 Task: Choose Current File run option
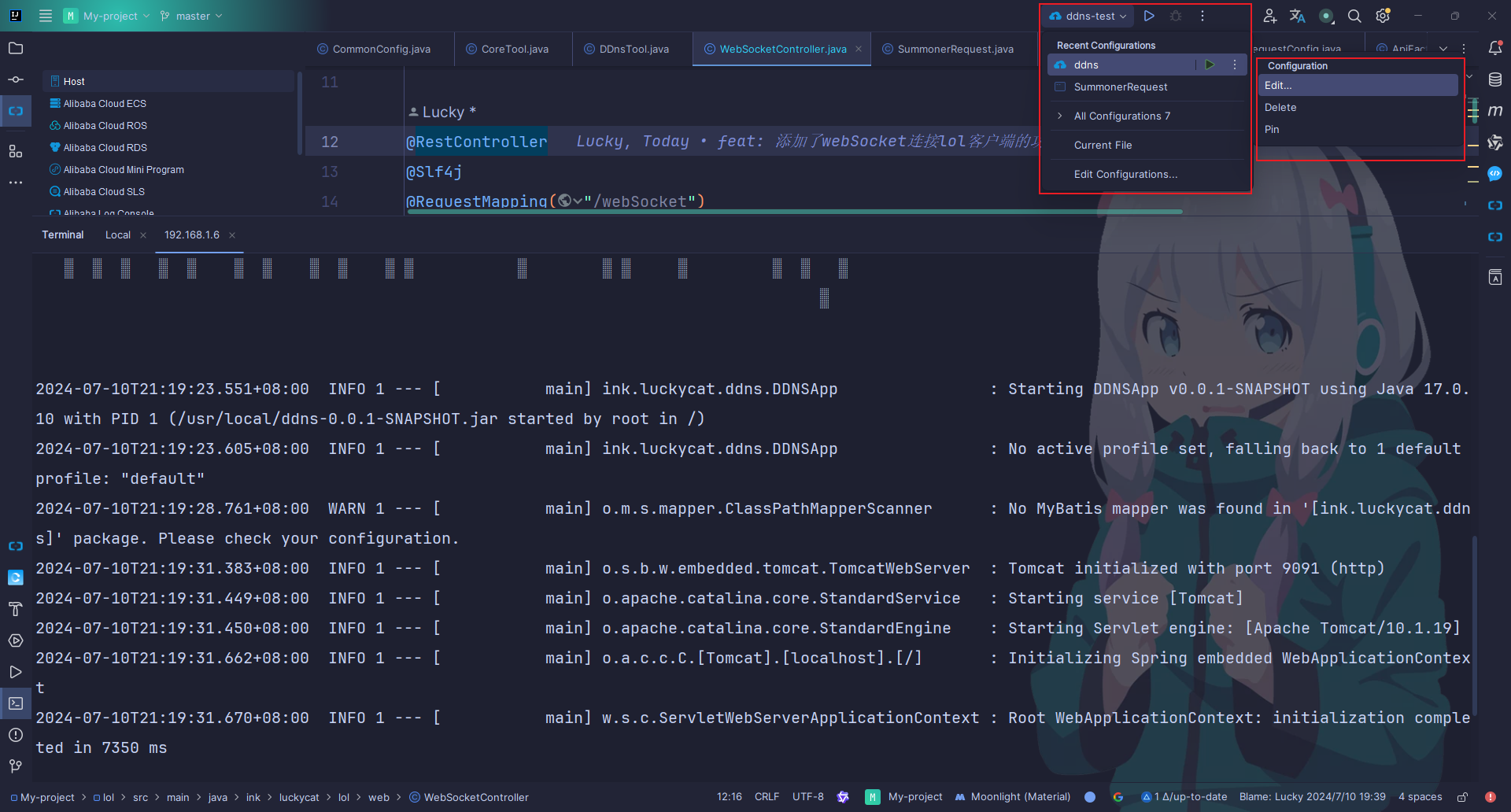pyautogui.click(x=1147, y=145)
